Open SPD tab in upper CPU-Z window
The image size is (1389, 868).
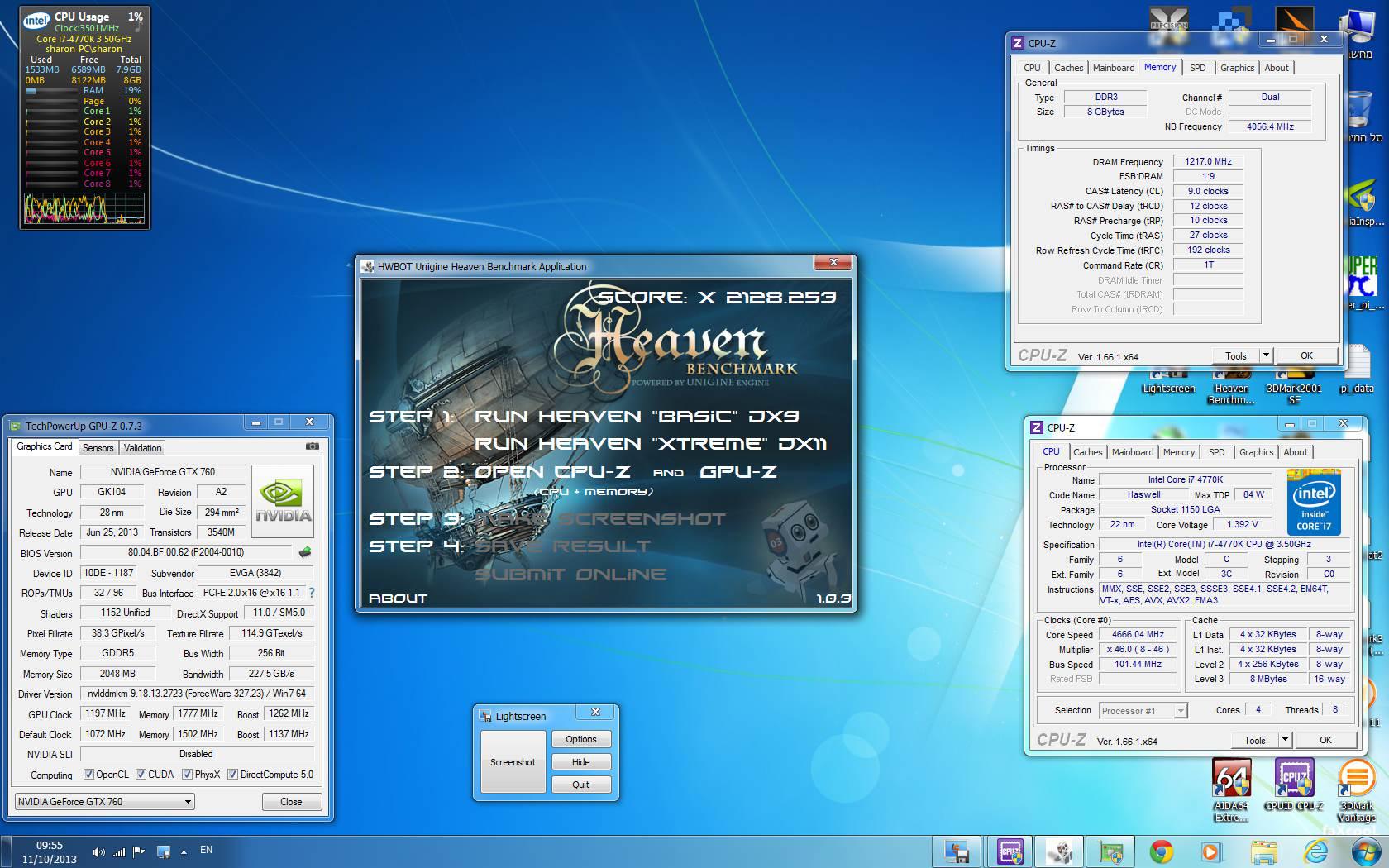pyautogui.click(x=1198, y=68)
